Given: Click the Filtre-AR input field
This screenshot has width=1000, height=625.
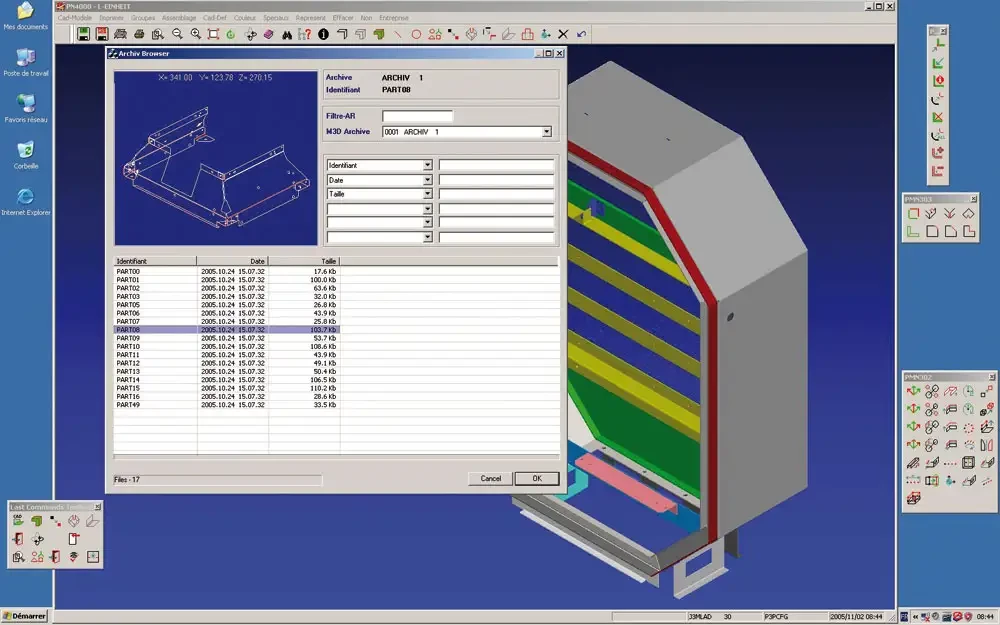Looking at the screenshot, I should (x=418, y=116).
